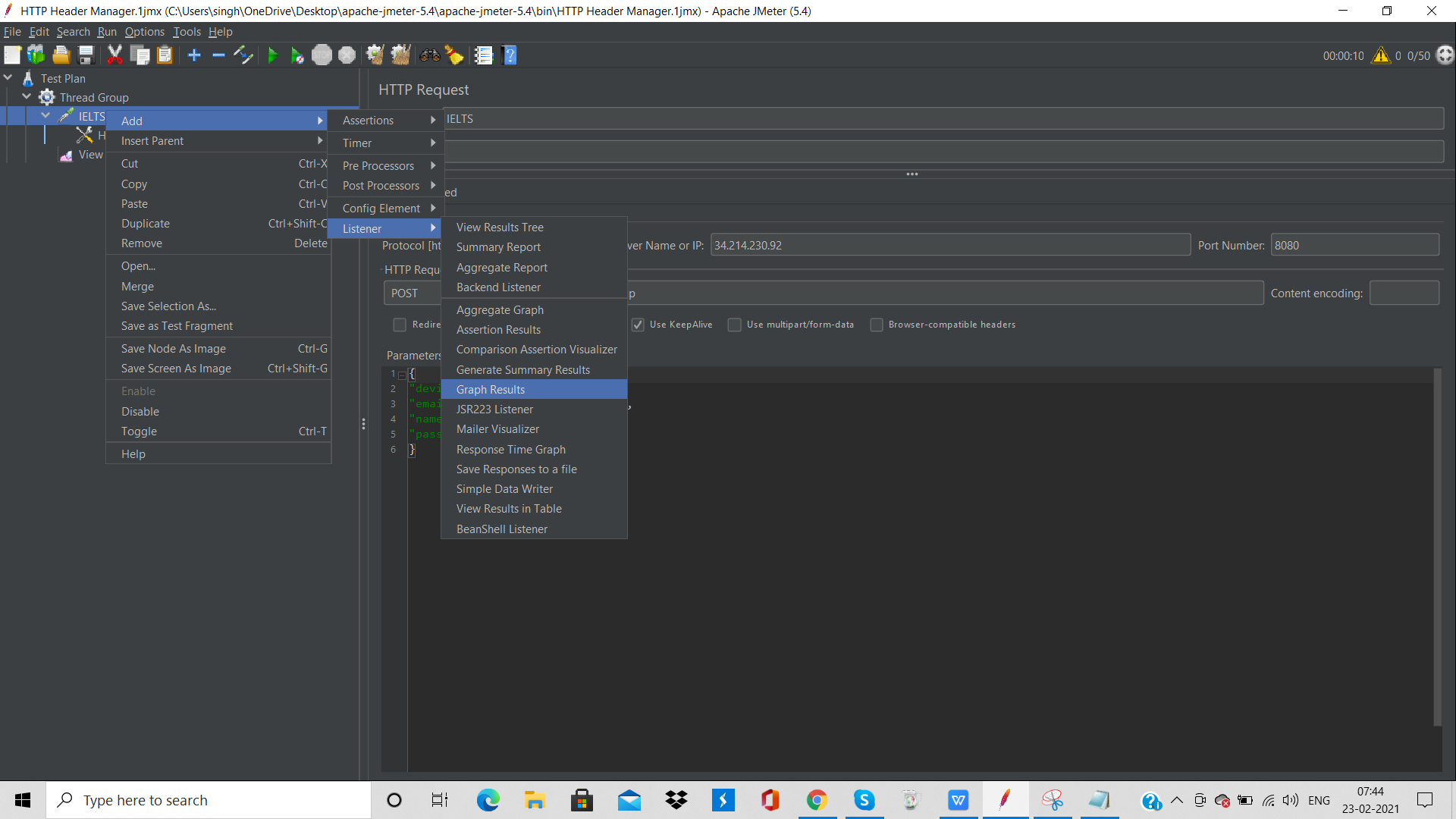Image resolution: width=1456 pixels, height=819 pixels.
Task: Enable Use multipart/form-data checkbox
Action: pyautogui.click(x=734, y=325)
